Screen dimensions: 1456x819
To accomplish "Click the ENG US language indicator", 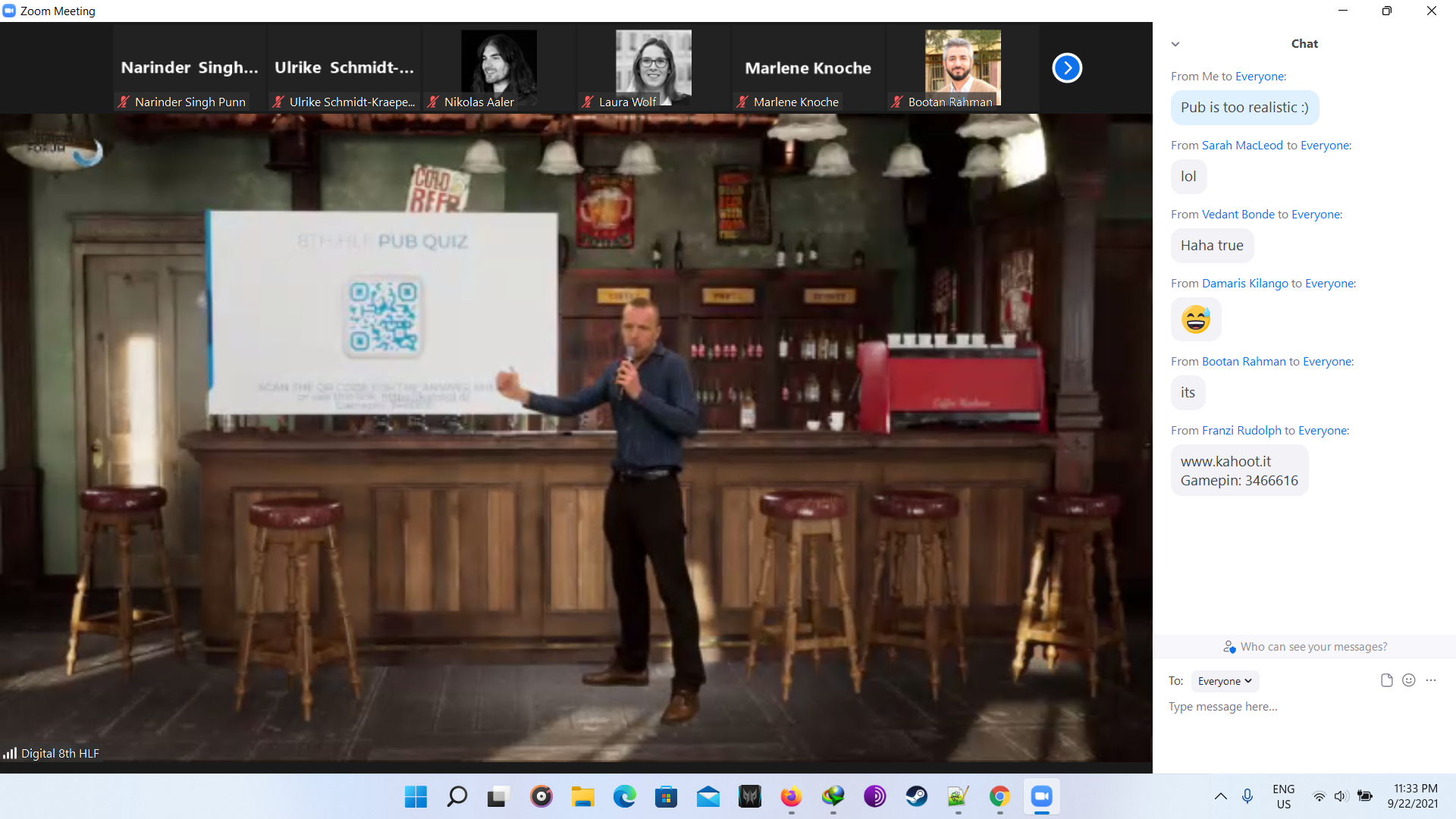I will [1283, 796].
